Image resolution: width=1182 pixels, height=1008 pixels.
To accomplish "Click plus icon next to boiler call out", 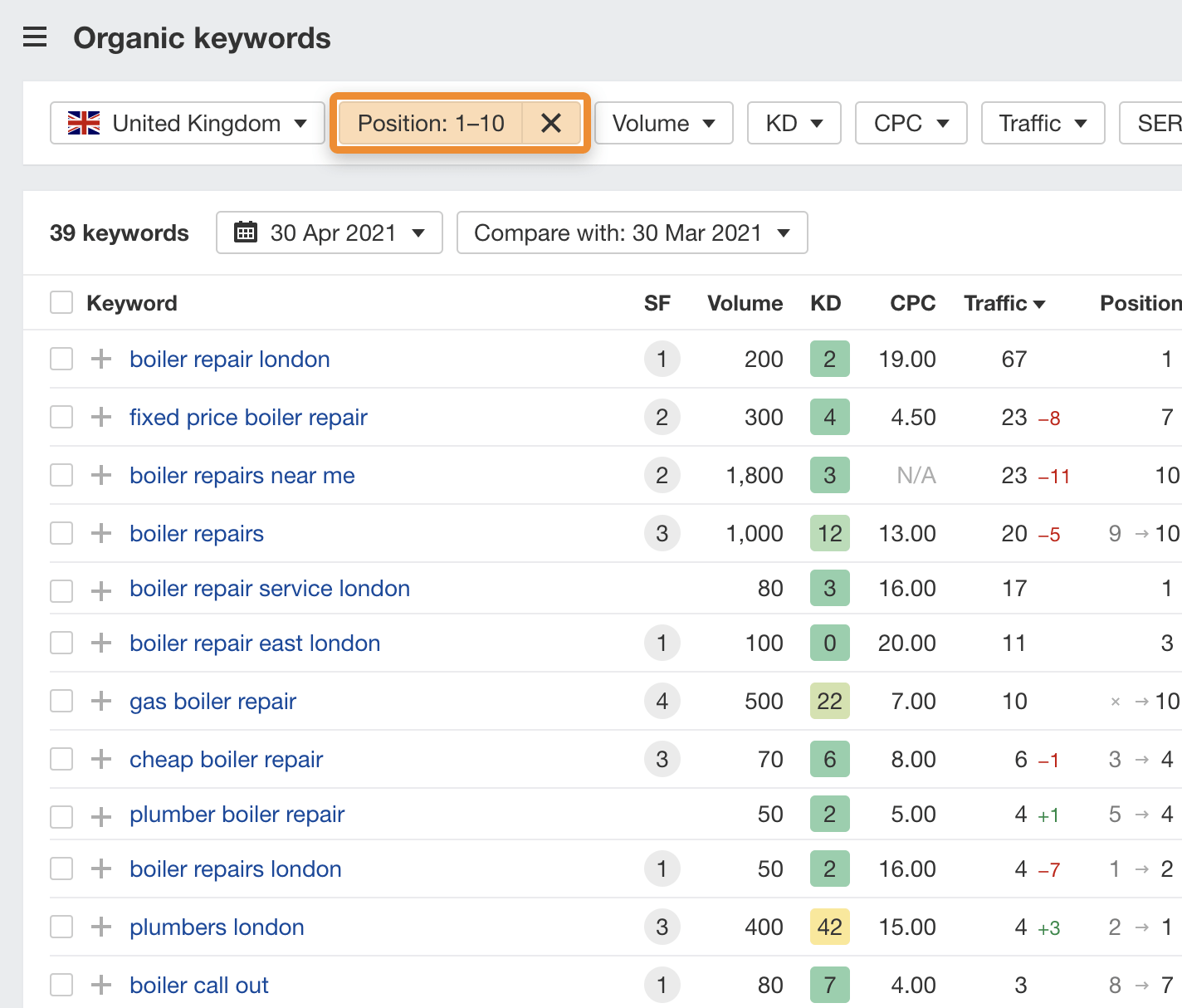I will click(x=101, y=985).
